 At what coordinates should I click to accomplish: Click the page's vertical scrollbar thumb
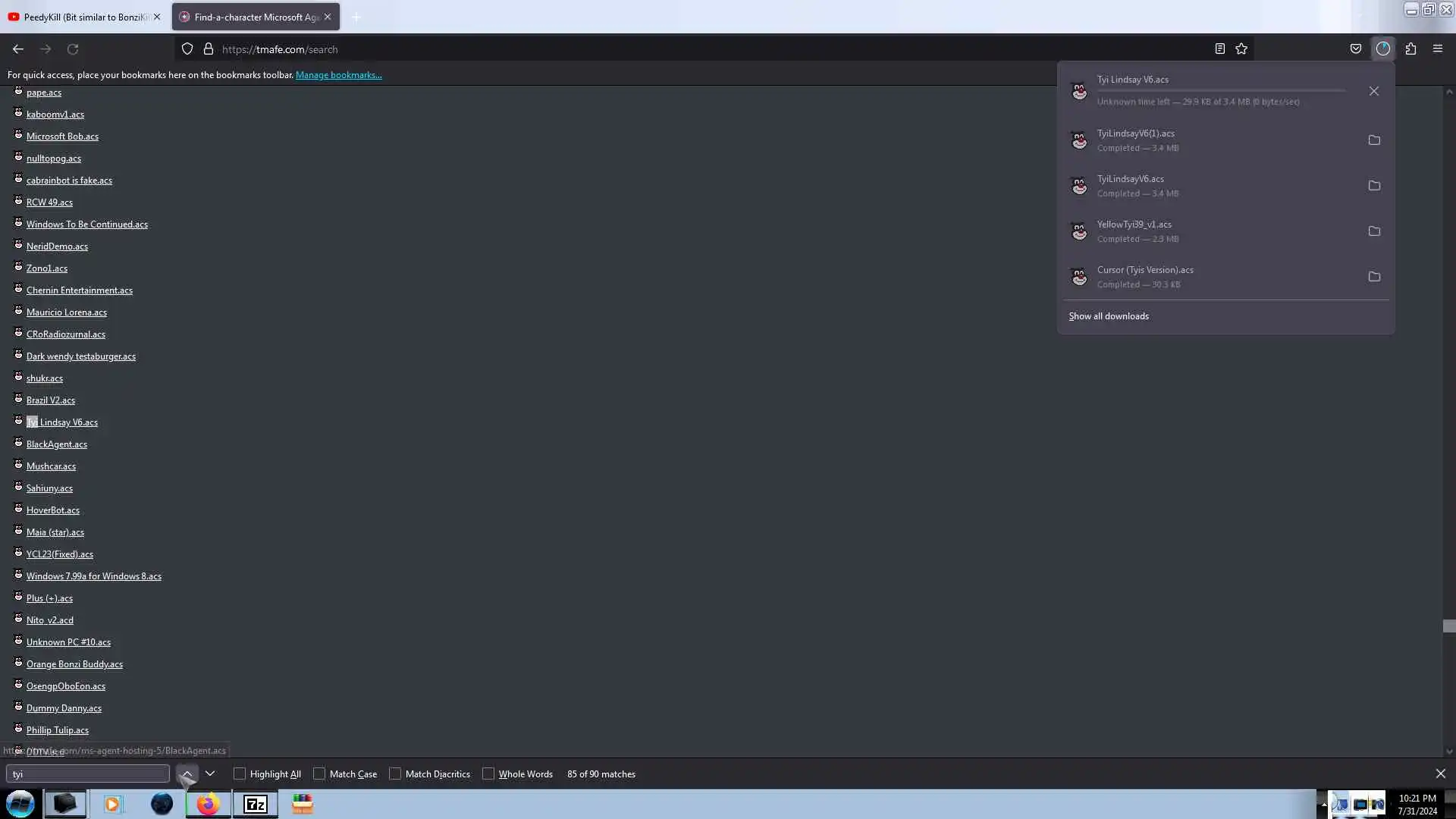(1449, 626)
